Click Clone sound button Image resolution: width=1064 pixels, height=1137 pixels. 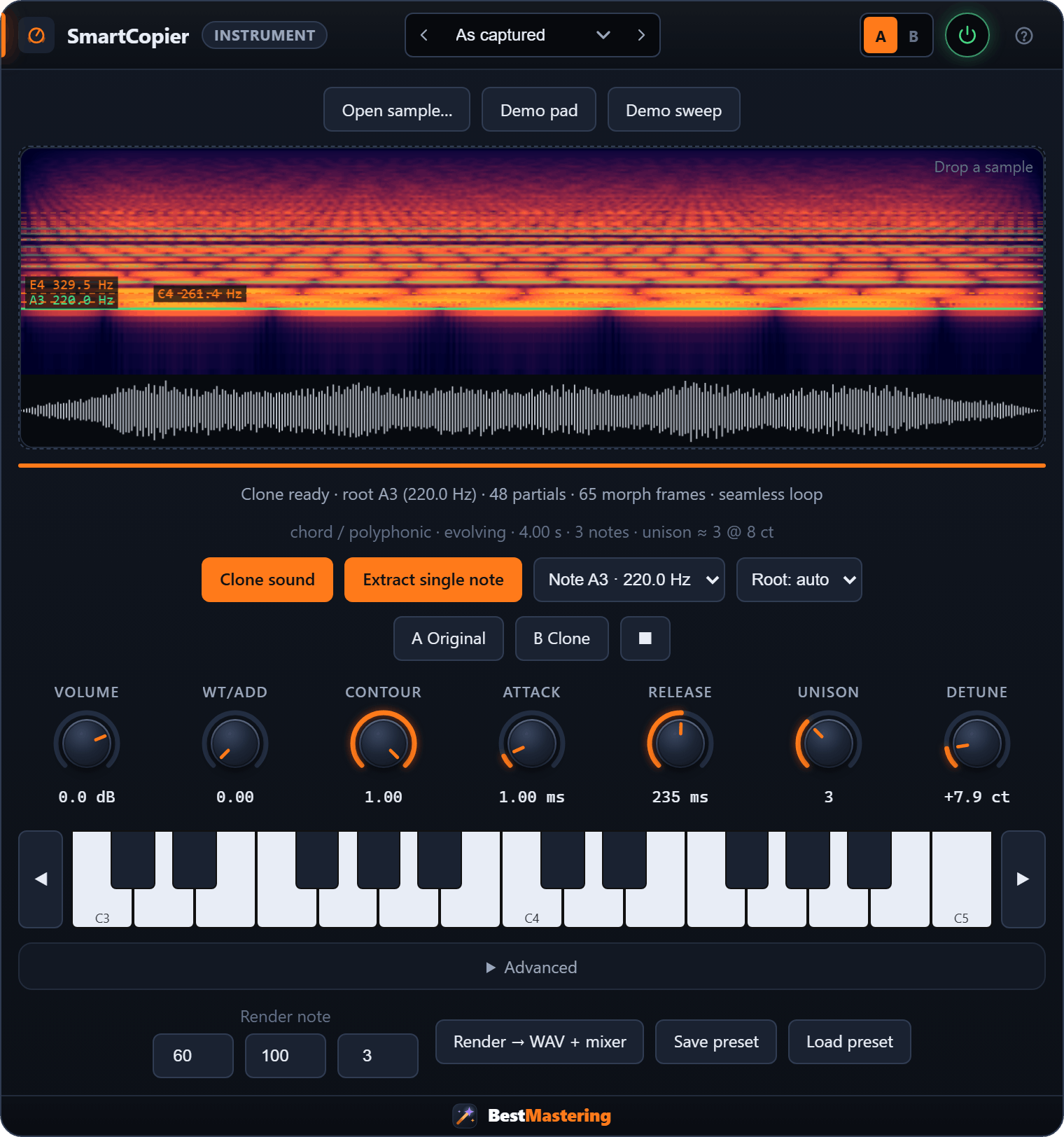coord(267,580)
